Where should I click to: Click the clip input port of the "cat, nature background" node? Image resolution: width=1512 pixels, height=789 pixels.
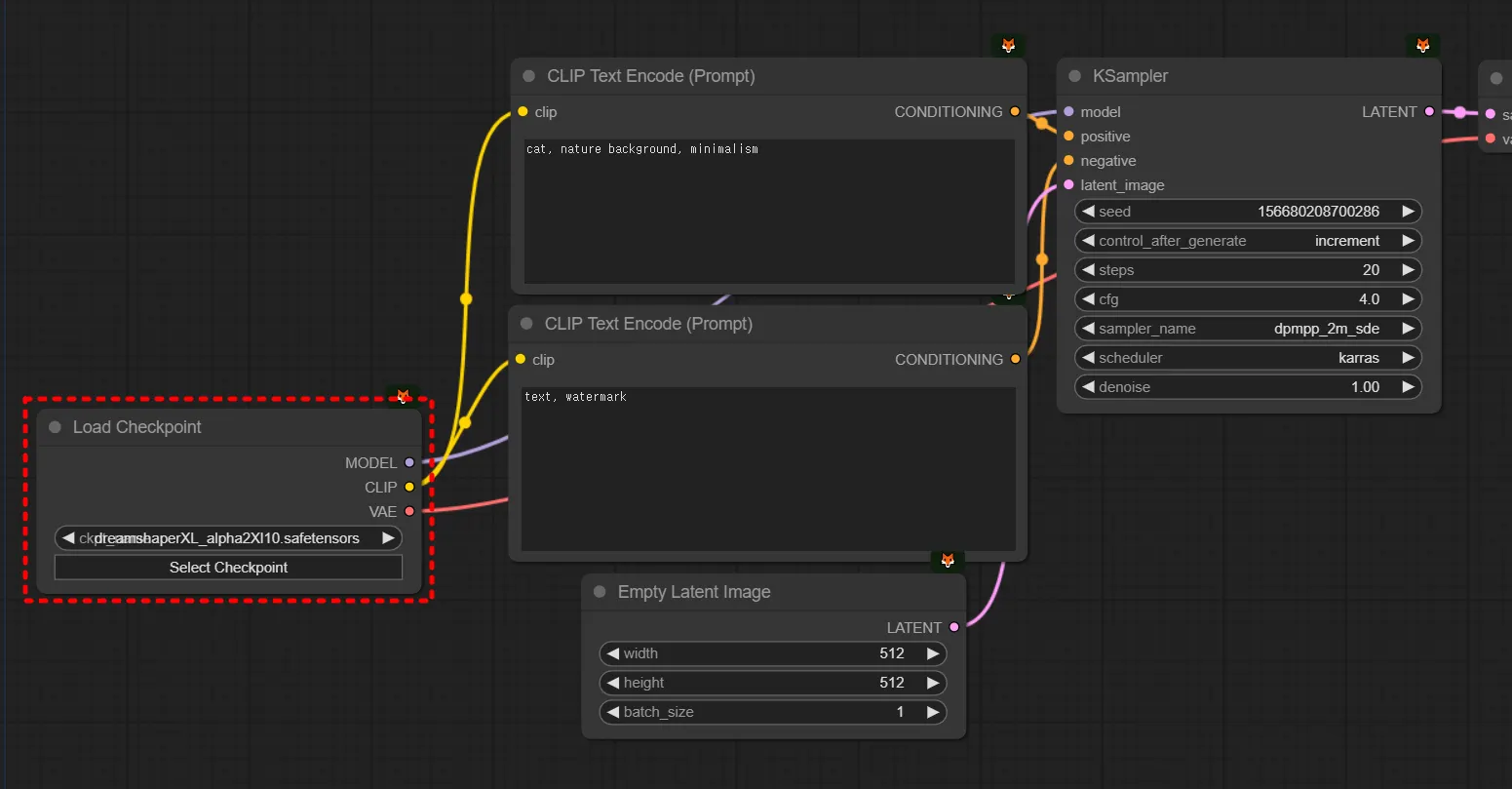(523, 112)
